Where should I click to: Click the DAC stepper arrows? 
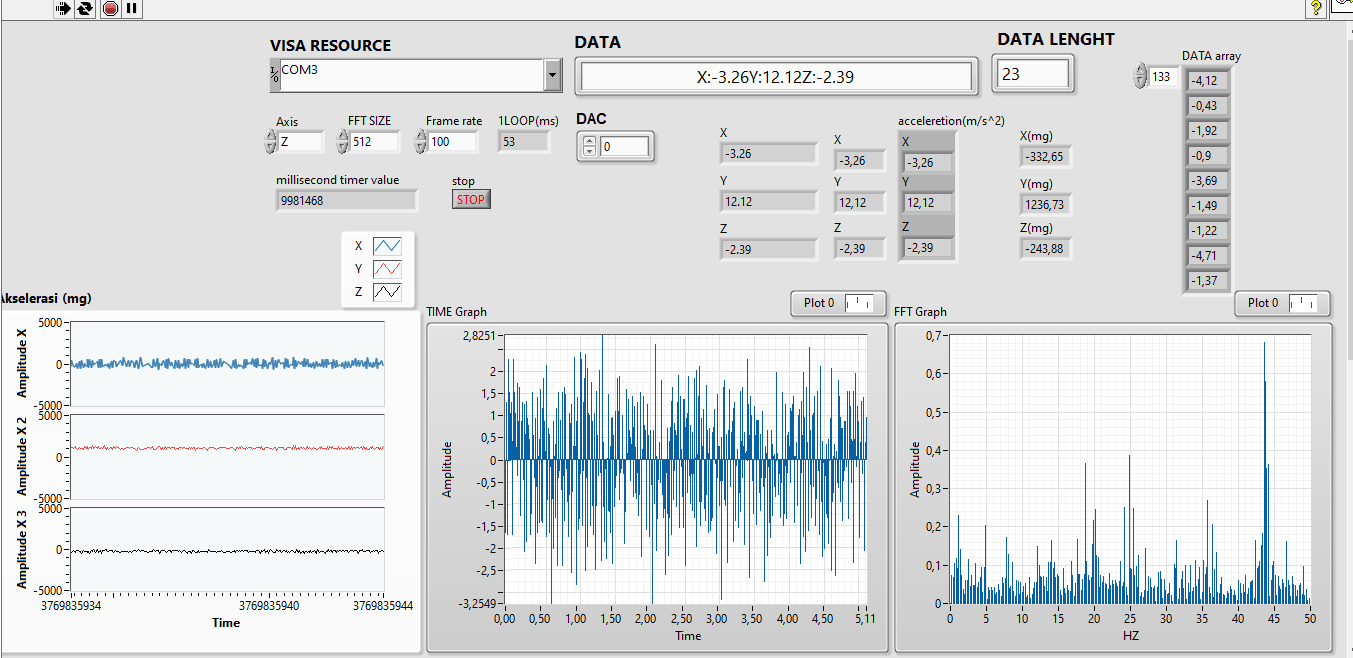589,147
